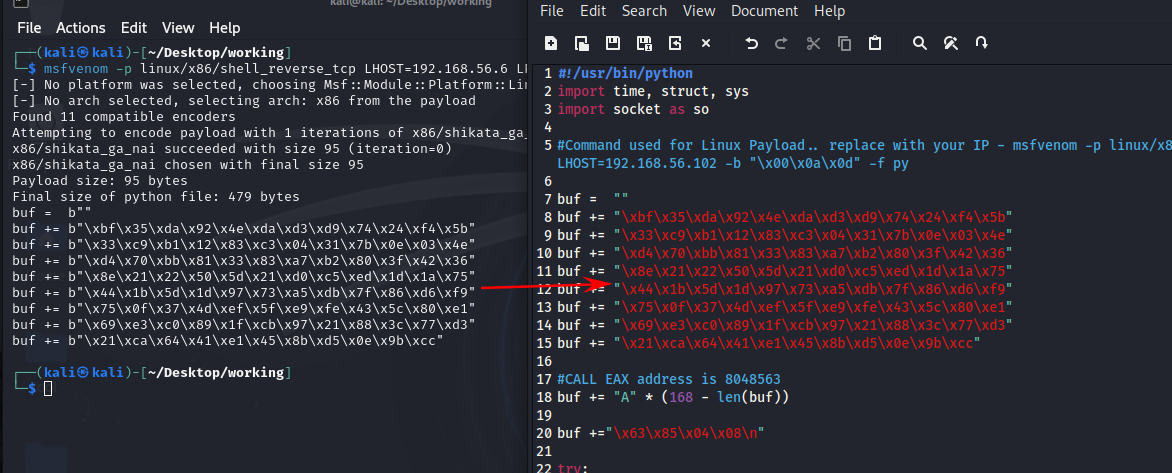
Task: Copy selection using the toolbar icon
Action: (845, 43)
